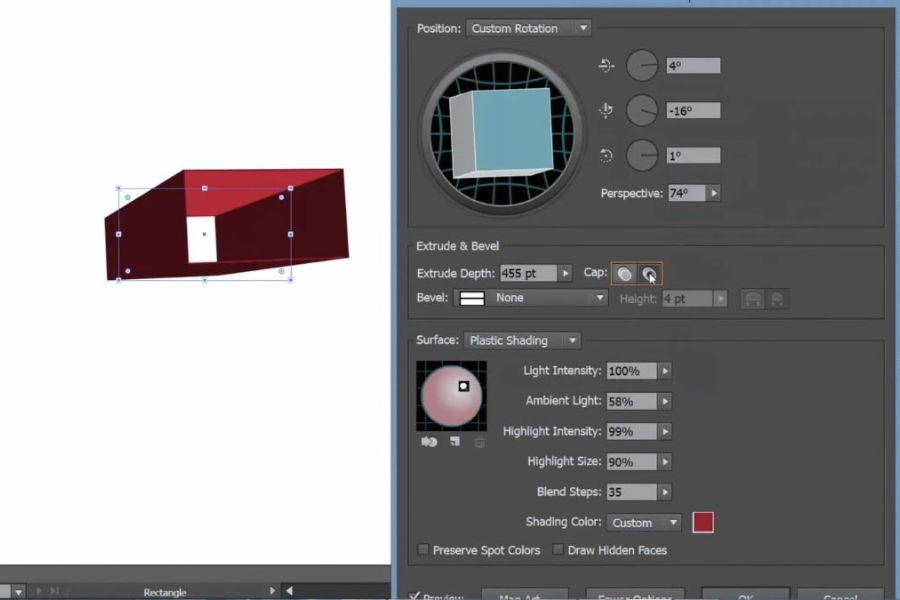Screen dimensions: 900x600
Task: Click the red shading color swatch
Action: pyautogui.click(x=703, y=522)
